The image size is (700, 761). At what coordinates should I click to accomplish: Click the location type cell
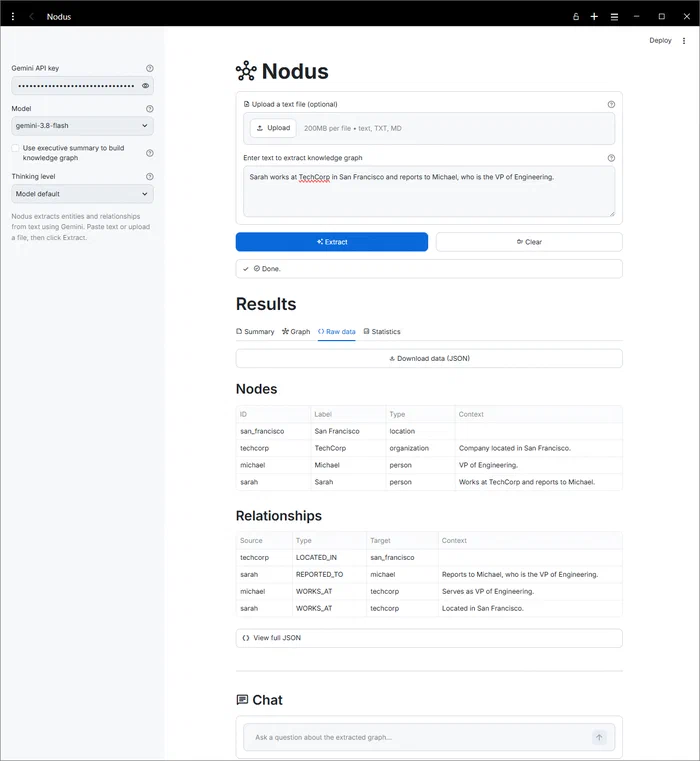click(420, 431)
